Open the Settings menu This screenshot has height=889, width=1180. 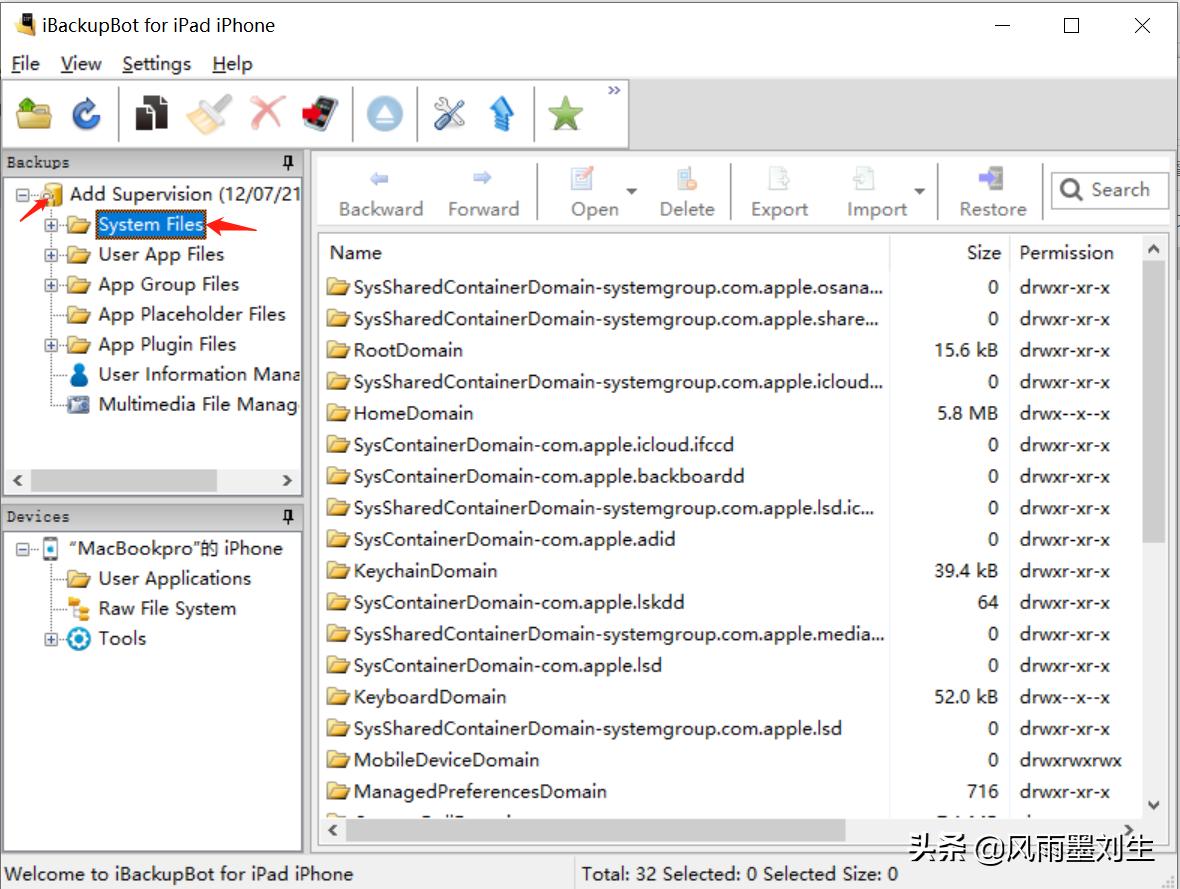point(156,64)
